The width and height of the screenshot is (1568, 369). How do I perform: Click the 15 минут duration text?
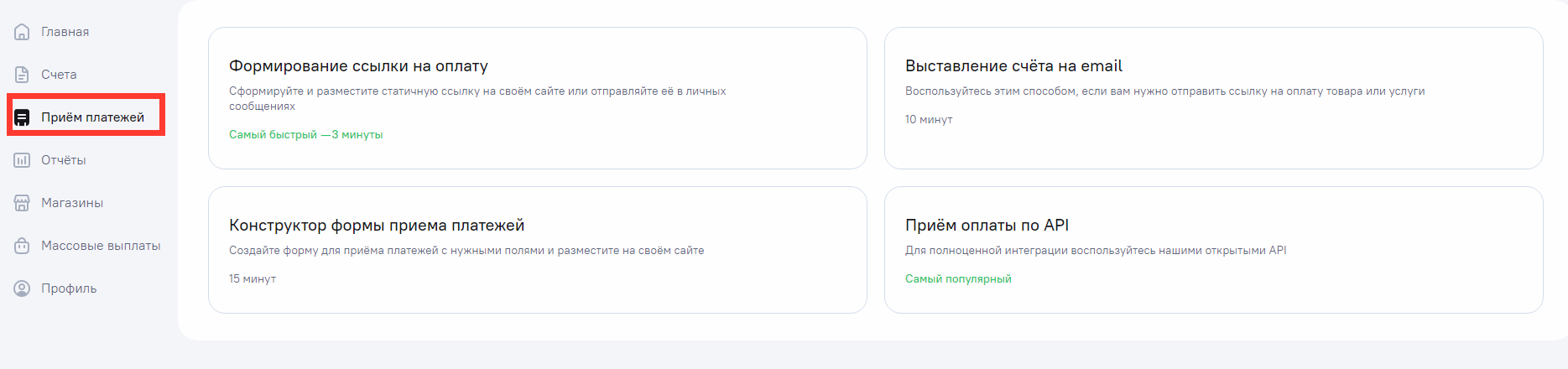(x=253, y=279)
